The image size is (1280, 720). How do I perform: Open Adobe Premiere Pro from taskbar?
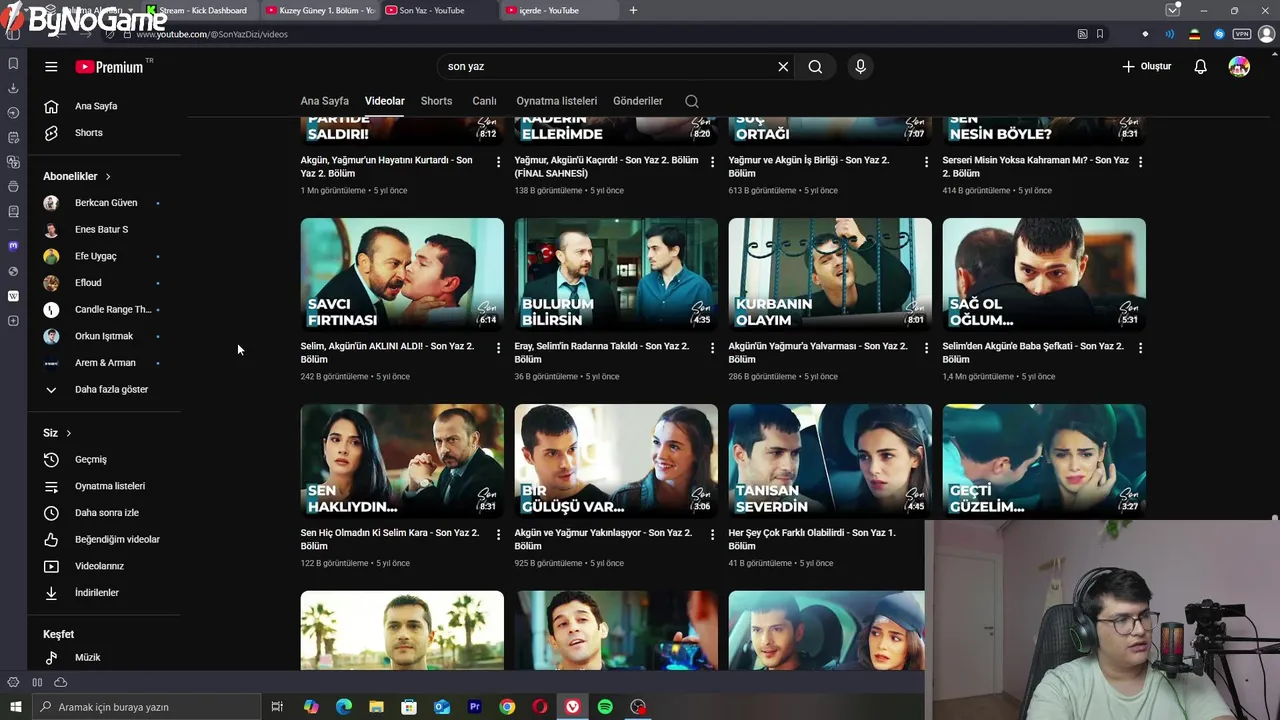point(475,707)
